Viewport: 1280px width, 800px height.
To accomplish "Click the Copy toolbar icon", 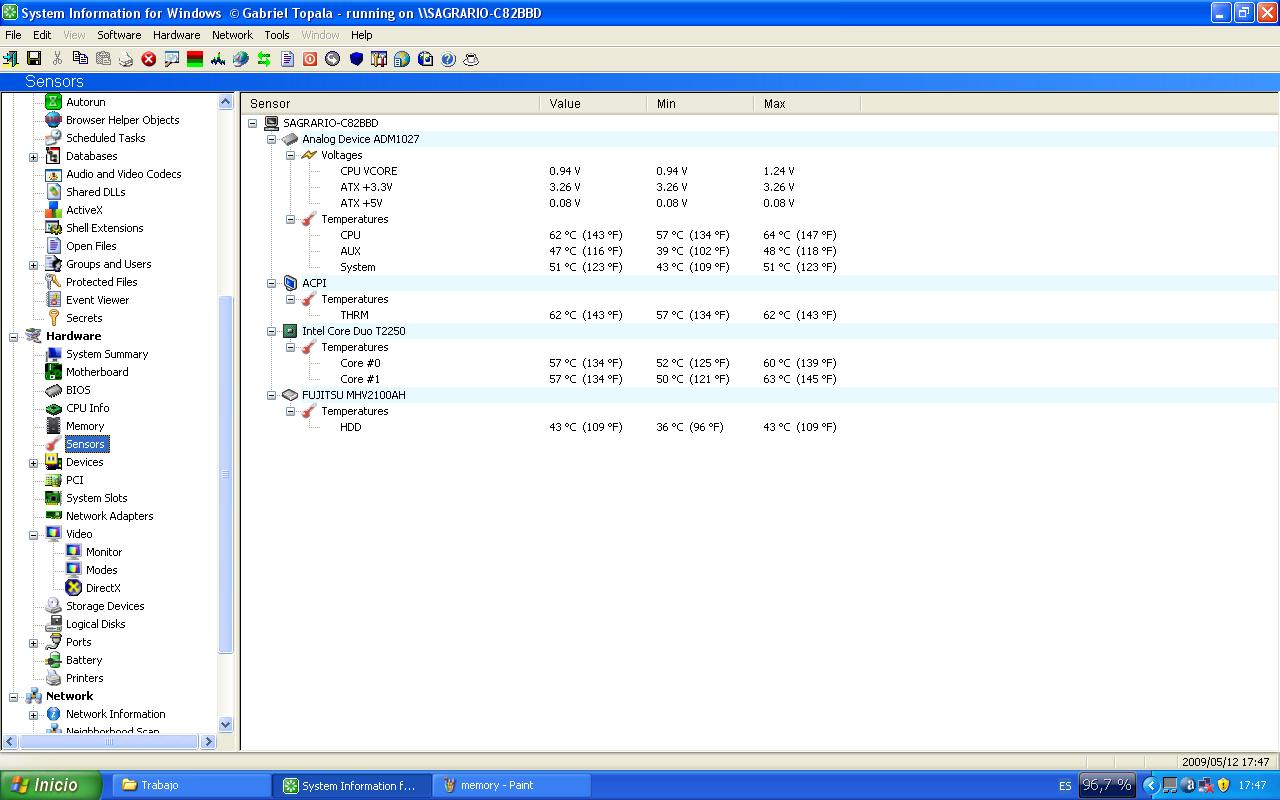I will (80, 59).
